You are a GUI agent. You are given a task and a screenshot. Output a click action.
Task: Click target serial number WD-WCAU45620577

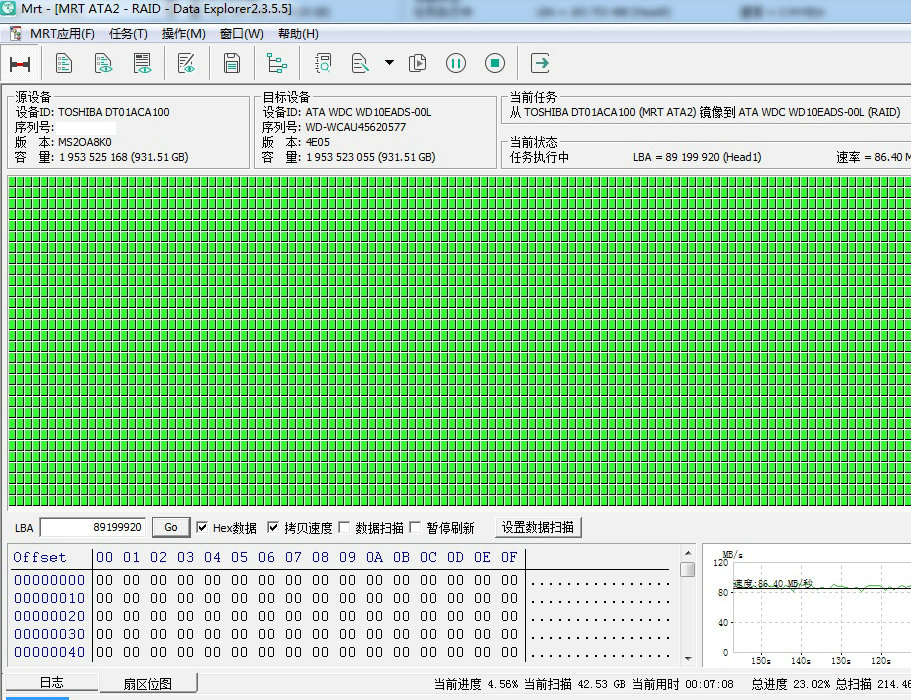coord(356,127)
